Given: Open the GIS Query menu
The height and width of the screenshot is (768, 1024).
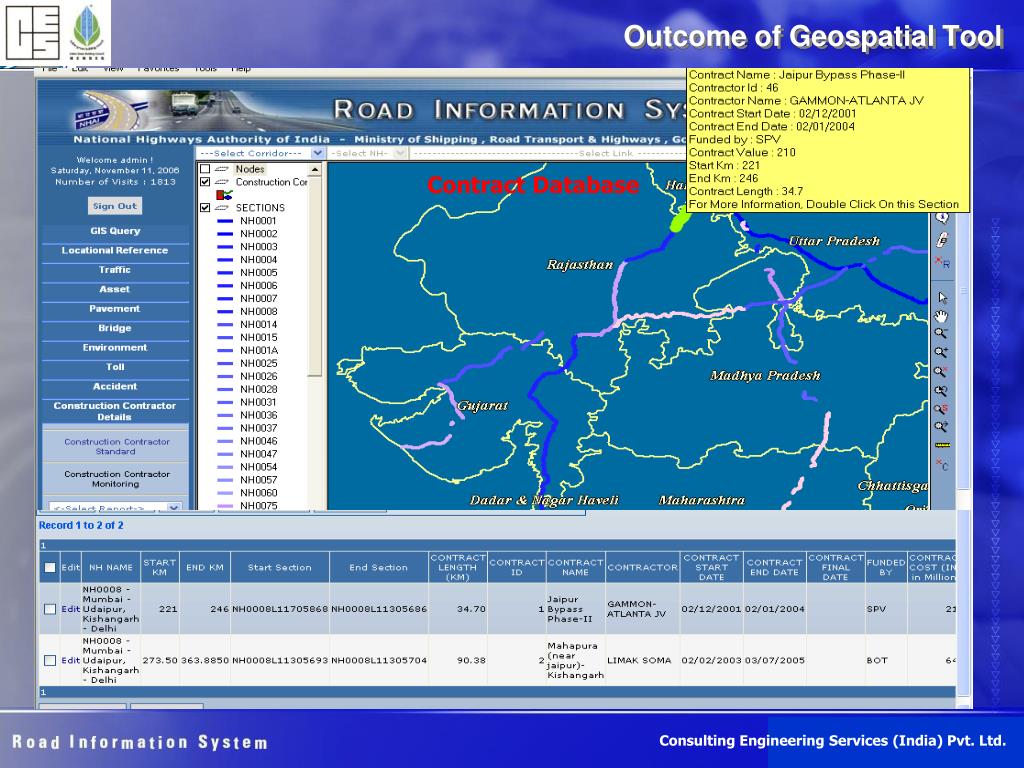Looking at the screenshot, I should (x=115, y=231).
